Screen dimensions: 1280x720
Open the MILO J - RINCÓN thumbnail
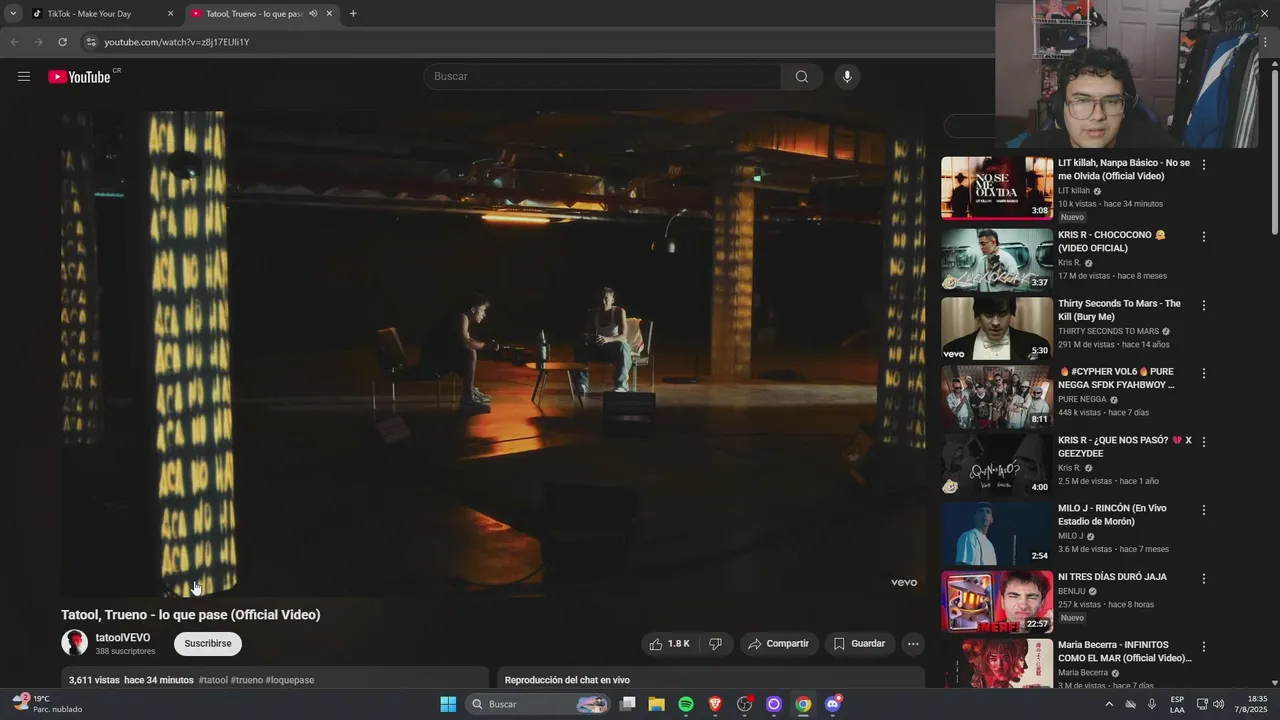coord(996,533)
